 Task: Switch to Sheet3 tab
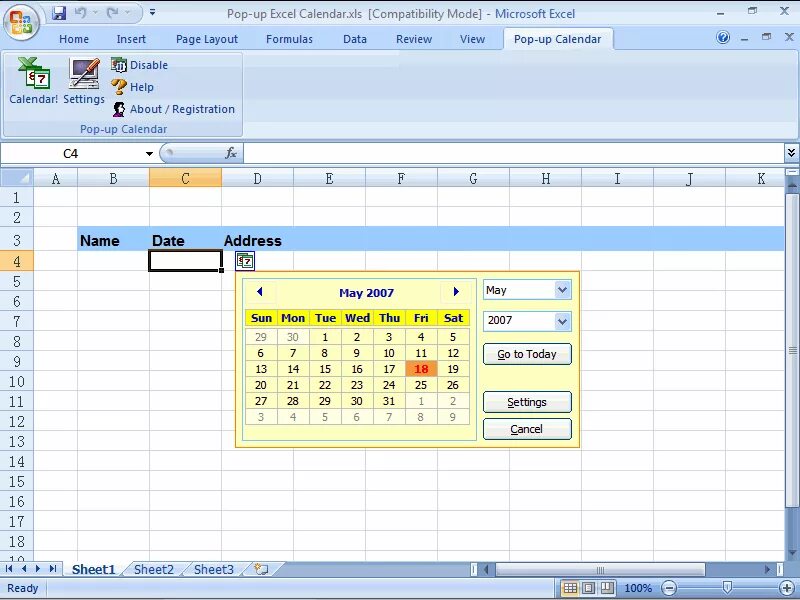pyautogui.click(x=214, y=569)
